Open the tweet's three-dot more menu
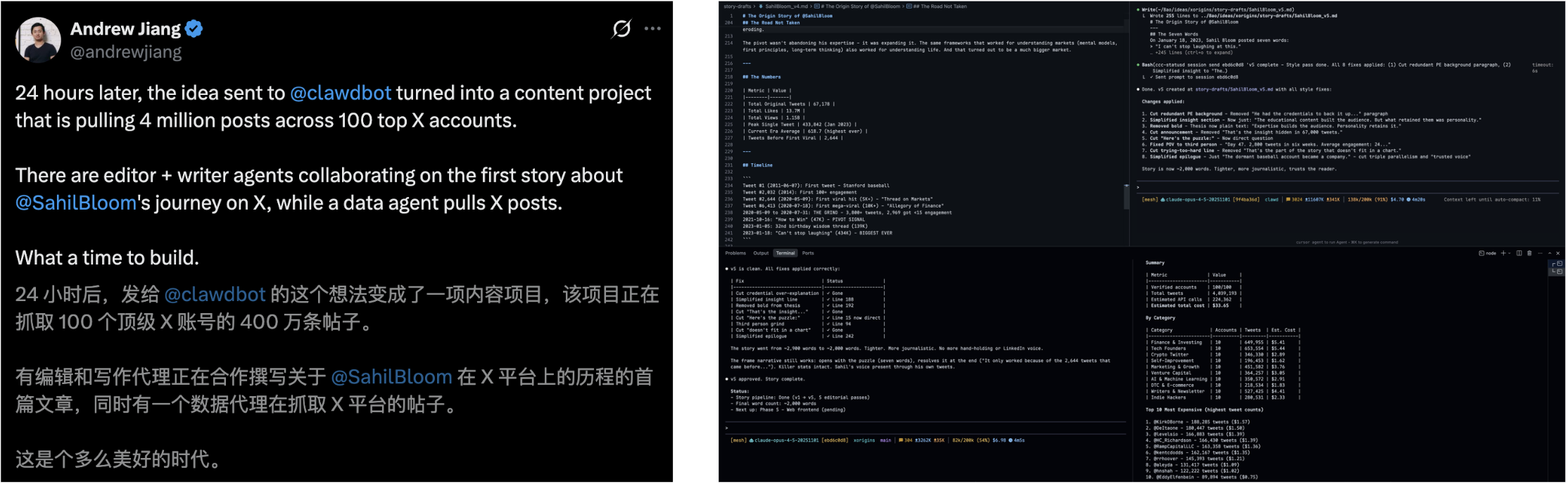Viewport: 1568px width, 484px height. tap(653, 29)
